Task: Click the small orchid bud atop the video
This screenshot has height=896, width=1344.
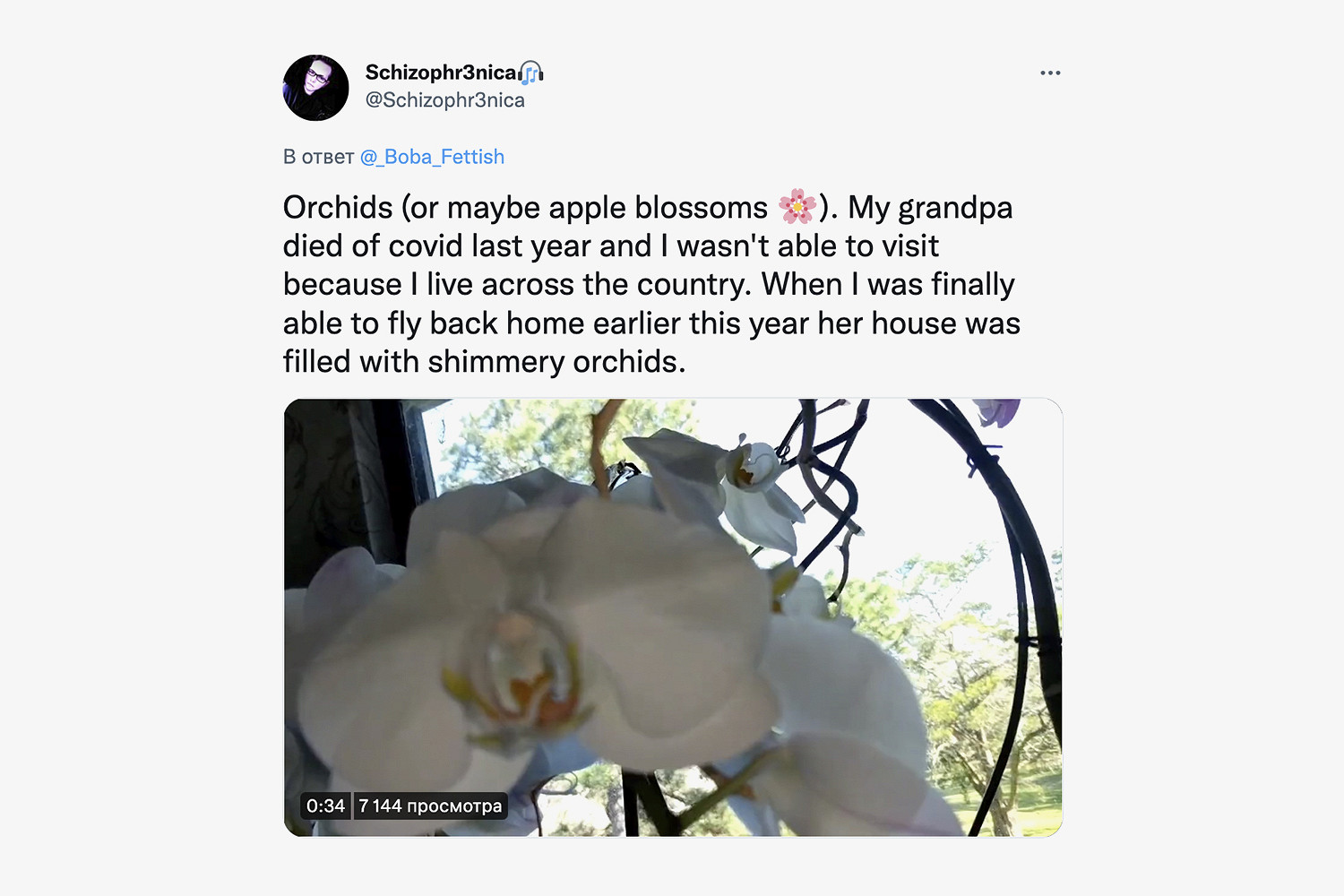Action: 753,466
